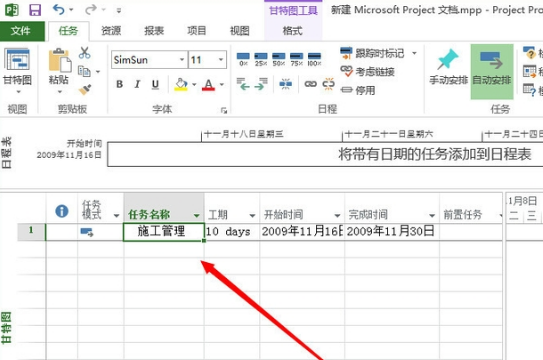The image size is (543, 360).
Task: Click the 2009年11月30日 finish date cell
Action: [x=392, y=232]
